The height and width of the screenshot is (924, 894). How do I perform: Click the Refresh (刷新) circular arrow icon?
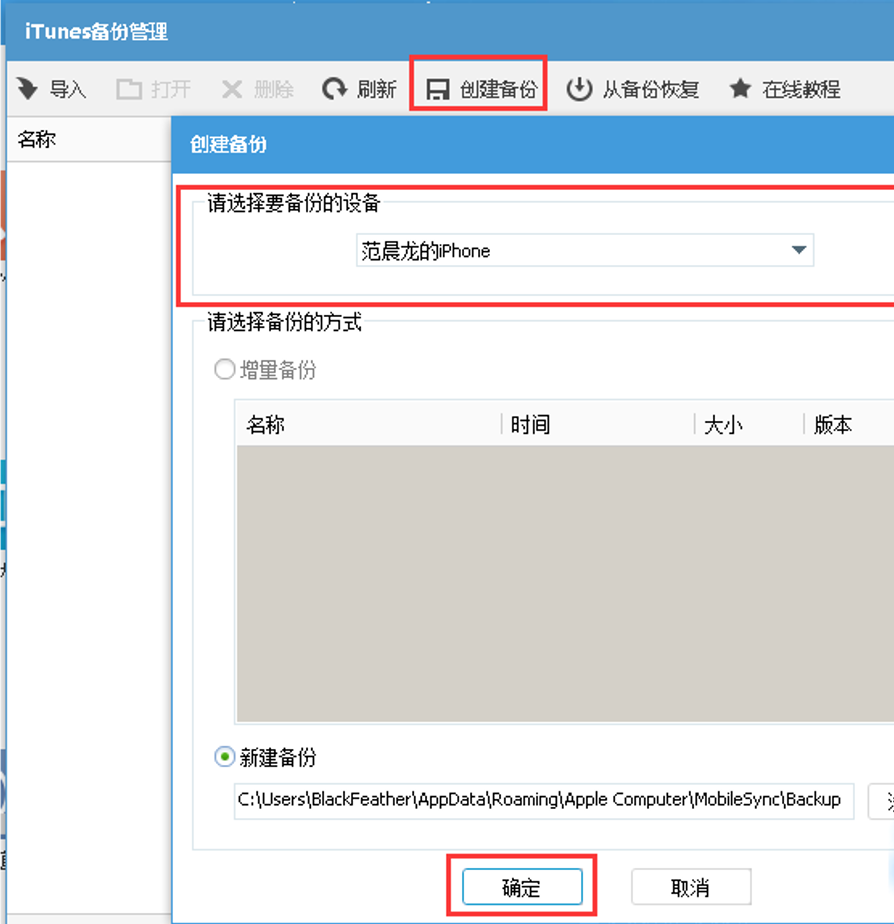tap(335, 89)
